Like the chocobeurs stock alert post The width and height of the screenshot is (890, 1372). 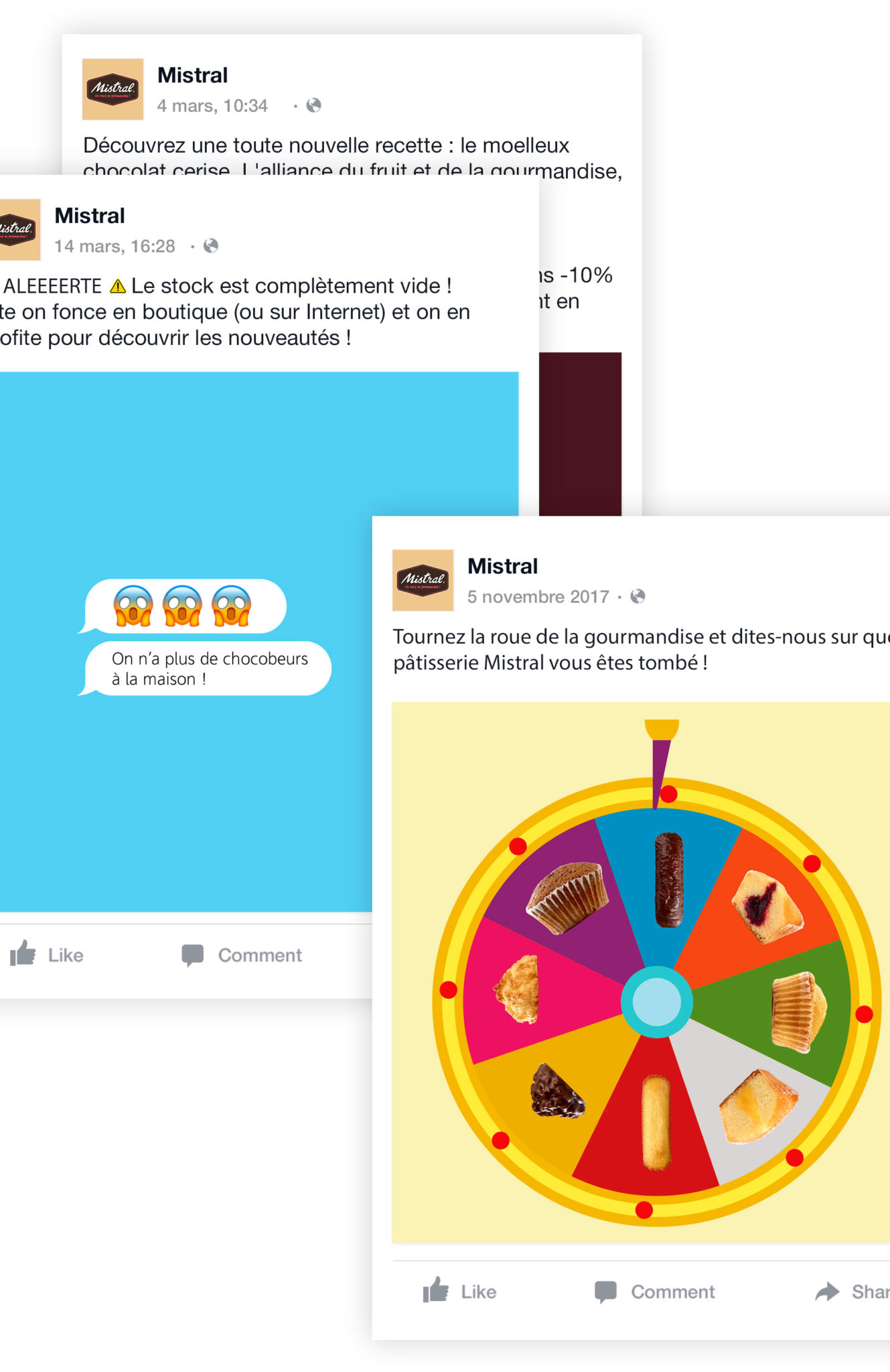46,954
